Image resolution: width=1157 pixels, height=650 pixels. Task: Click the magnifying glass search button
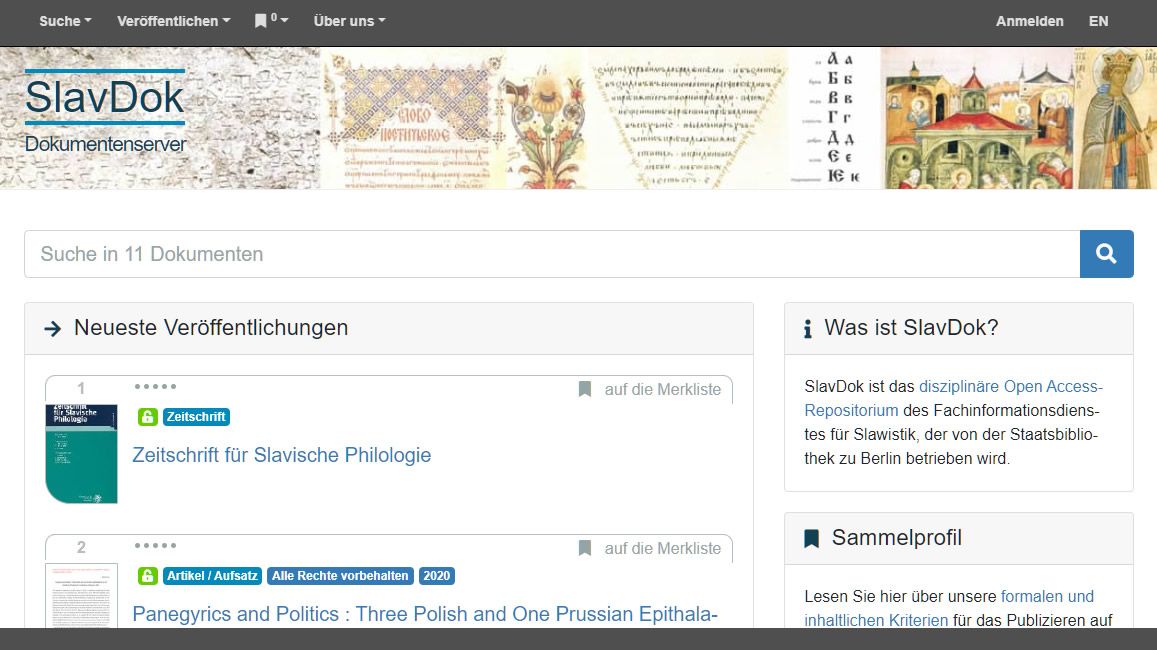click(1106, 254)
